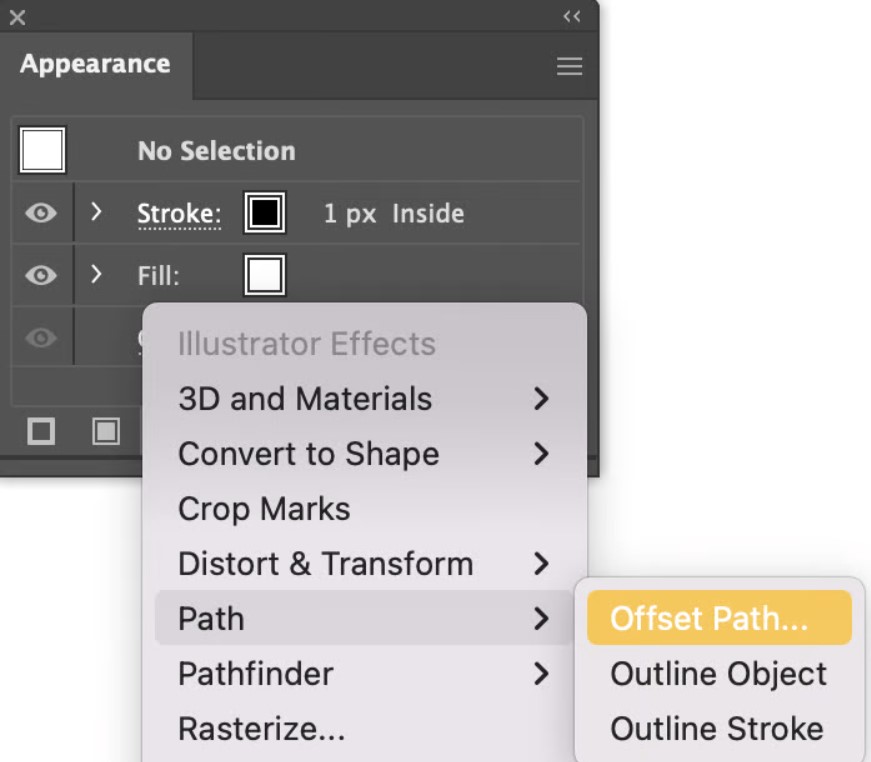Choose Outline Object from Path submenu
871x762 pixels.
719,673
